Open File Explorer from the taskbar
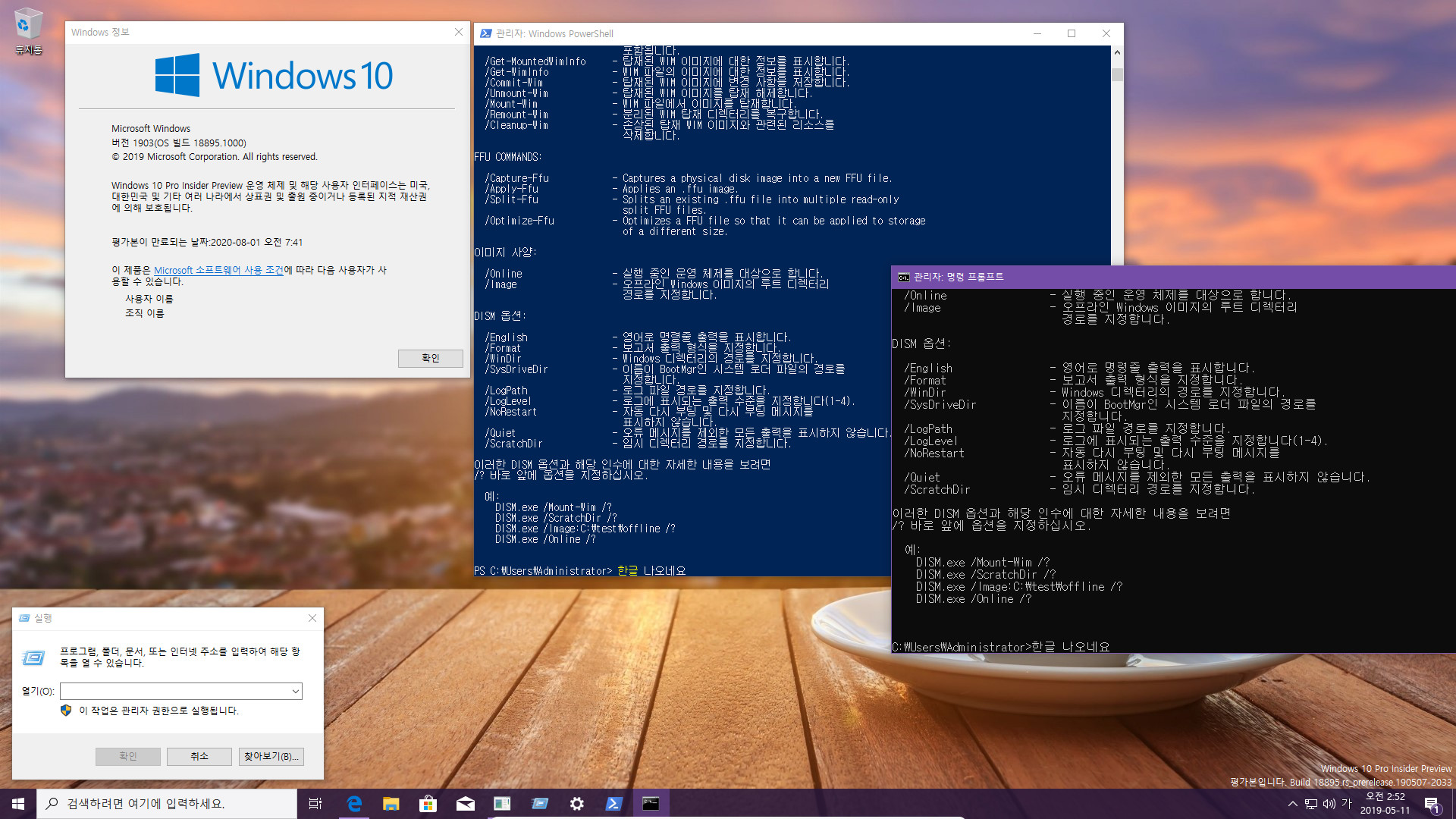The height and width of the screenshot is (819, 1456). pyautogui.click(x=391, y=804)
